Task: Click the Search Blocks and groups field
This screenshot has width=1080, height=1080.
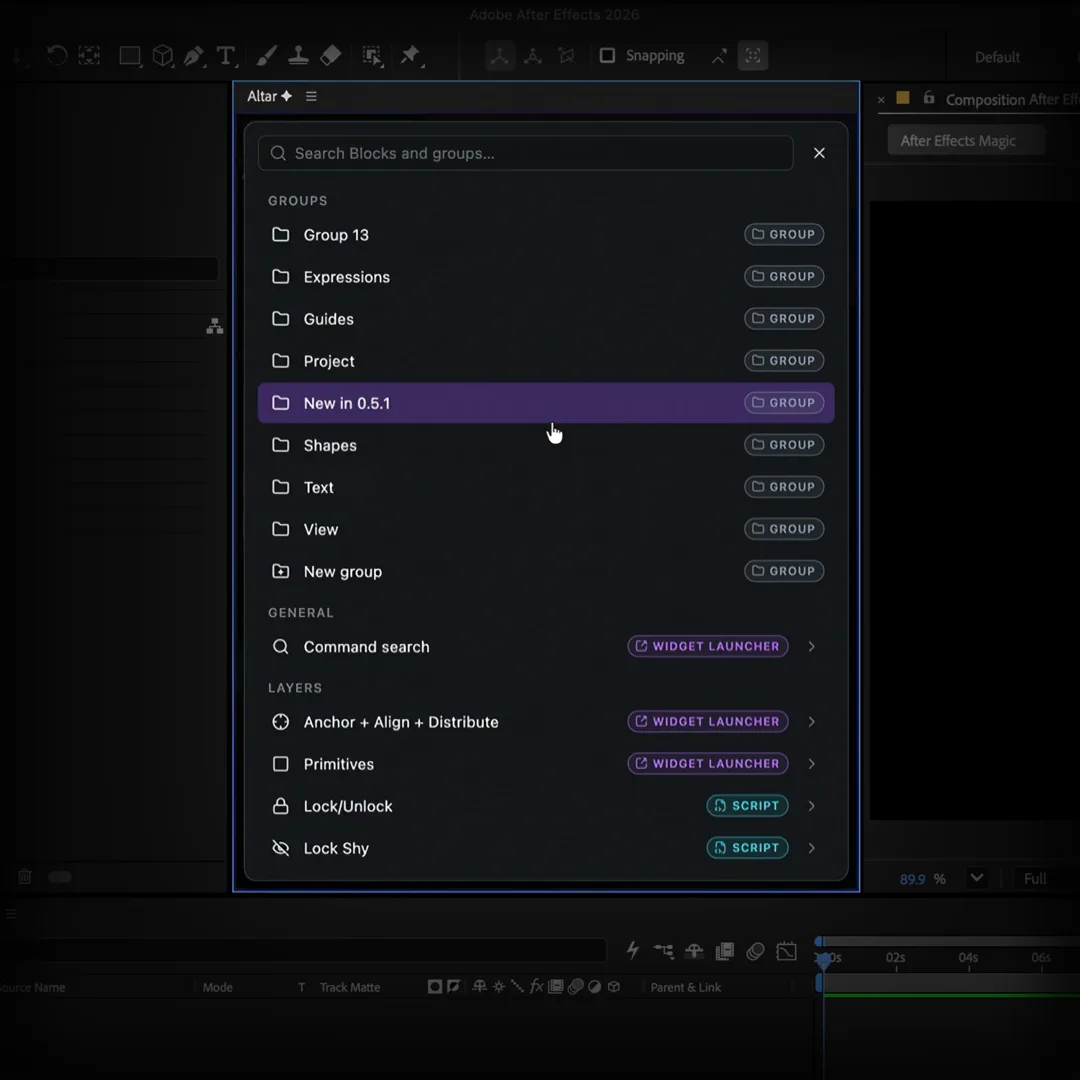Action: (x=525, y=153)
